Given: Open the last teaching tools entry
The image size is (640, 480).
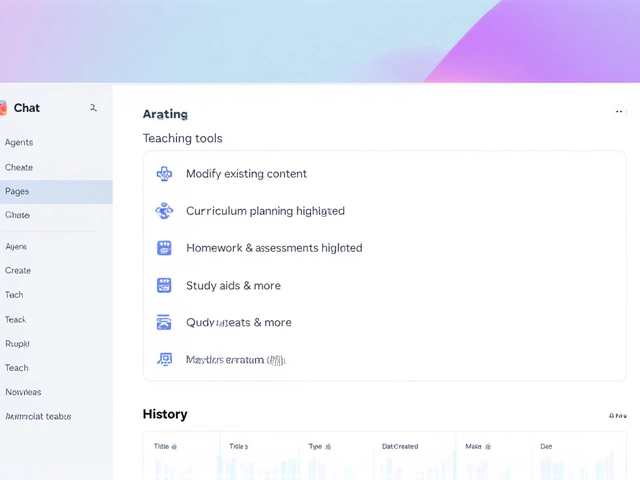Looking at the screenshot, I should coord(236,360).
